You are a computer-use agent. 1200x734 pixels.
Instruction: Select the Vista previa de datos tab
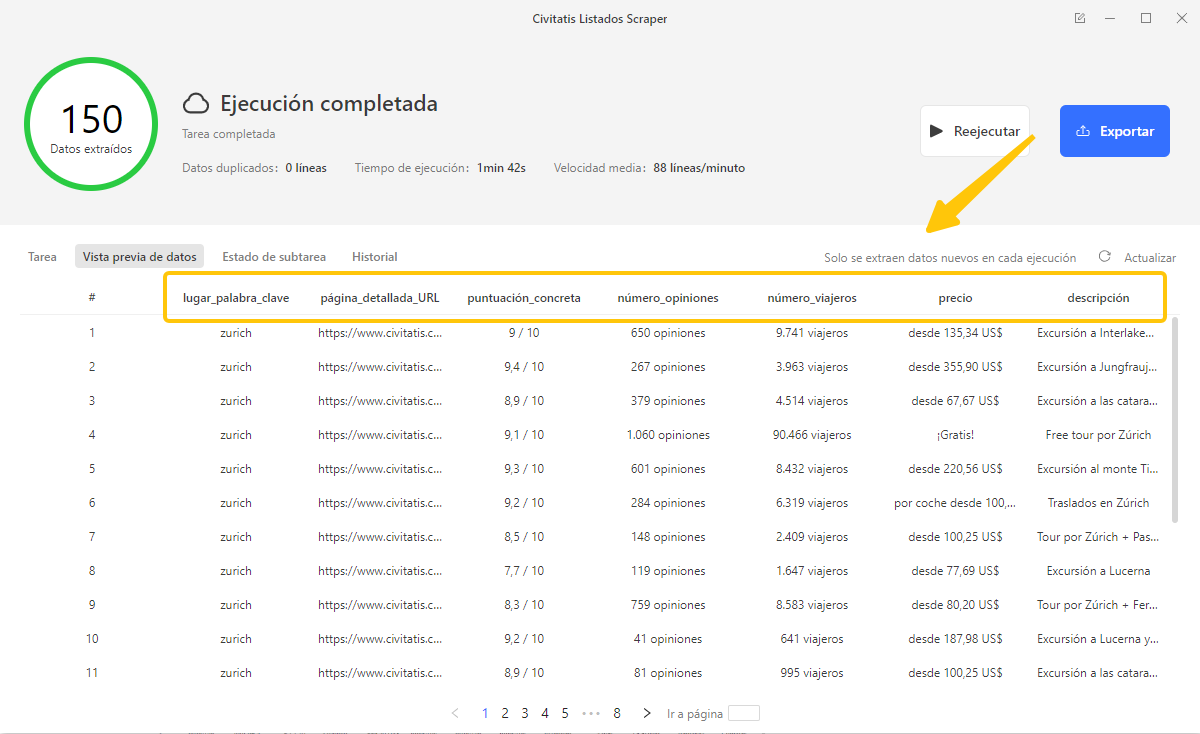tap(139, 257)
